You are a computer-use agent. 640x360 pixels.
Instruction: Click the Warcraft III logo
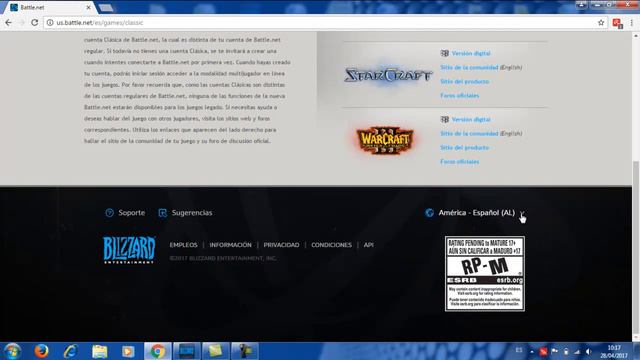tap(385, 140)
